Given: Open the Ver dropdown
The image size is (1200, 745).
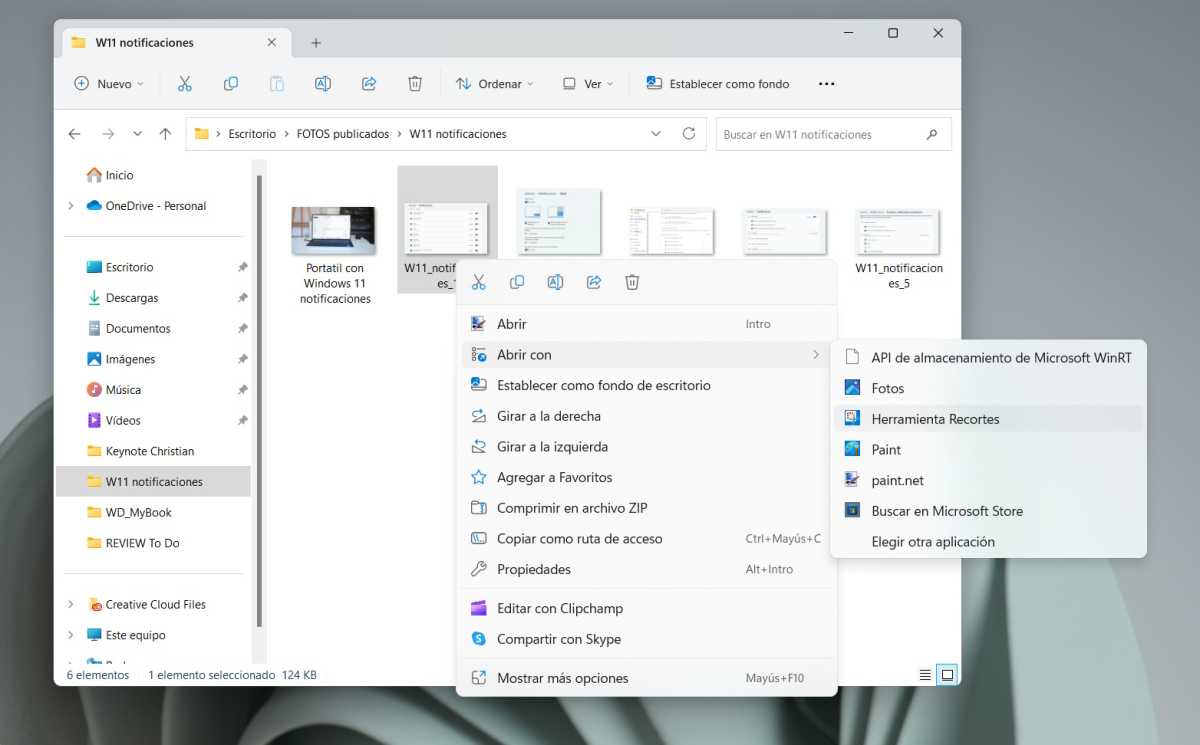Looking at the screenshot, I should 588,84.
